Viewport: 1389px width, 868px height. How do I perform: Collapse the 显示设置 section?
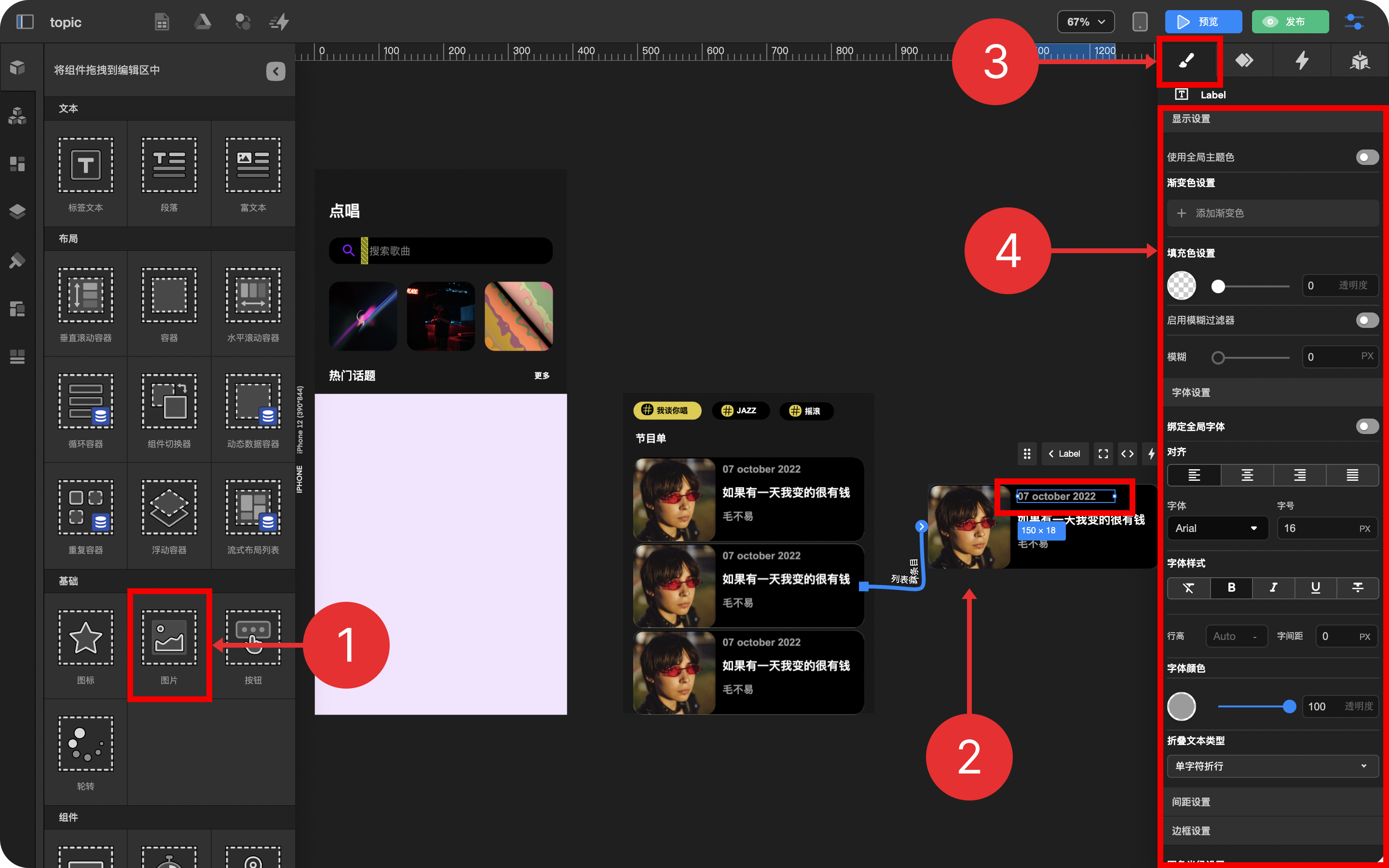[1272, 119]
